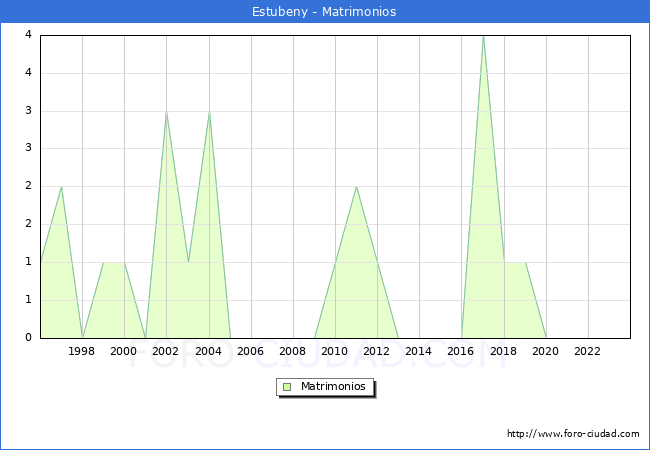650x450 pixels.
Task: Click the x-axis label 2012
Action: [376, 351]
